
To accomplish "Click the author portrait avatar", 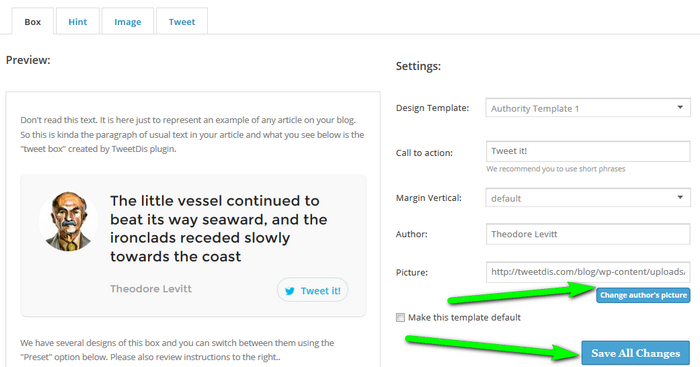I will [x=68, y=221].
